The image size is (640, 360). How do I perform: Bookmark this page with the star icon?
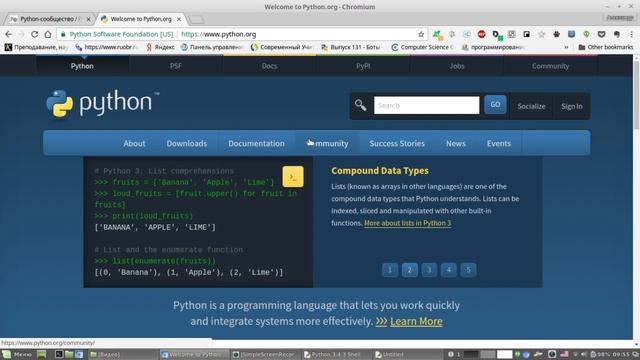pyautogui.click(x=421, y=34)
